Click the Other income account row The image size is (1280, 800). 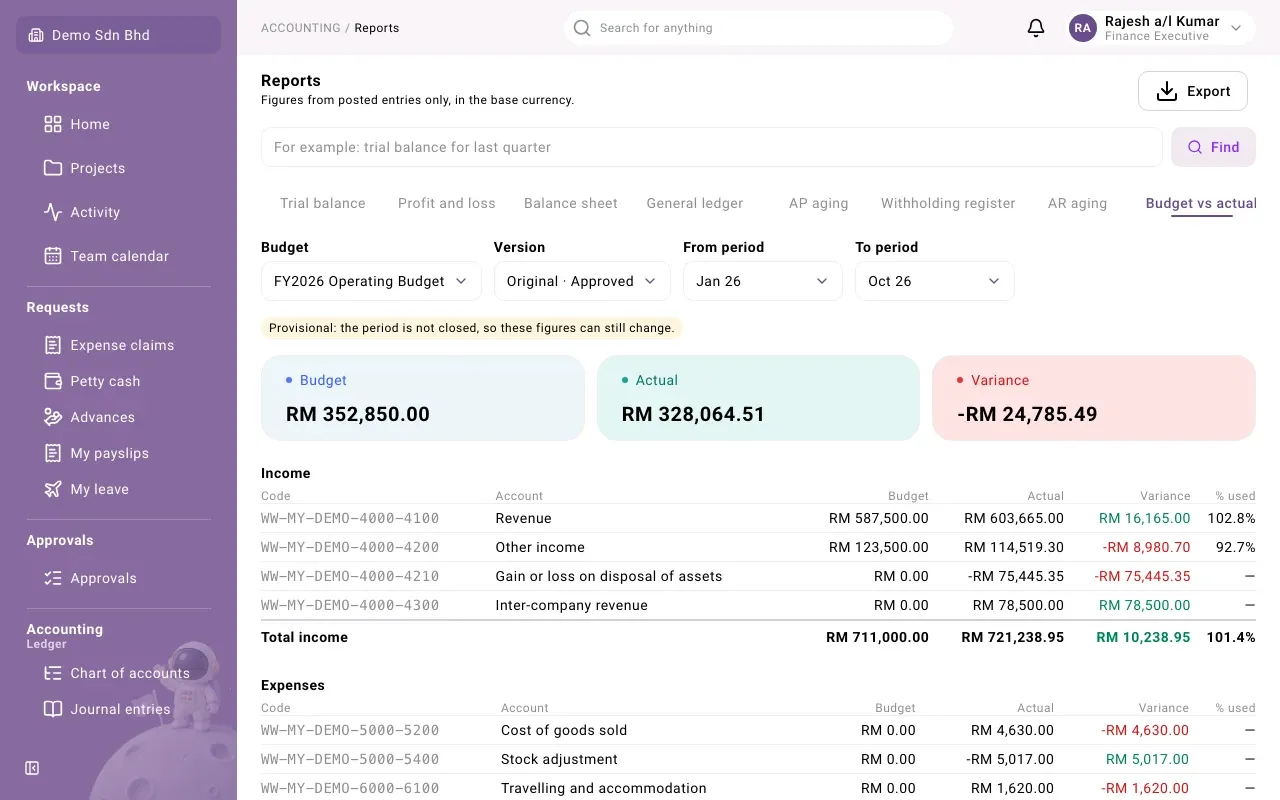click(x=758, y=547)
